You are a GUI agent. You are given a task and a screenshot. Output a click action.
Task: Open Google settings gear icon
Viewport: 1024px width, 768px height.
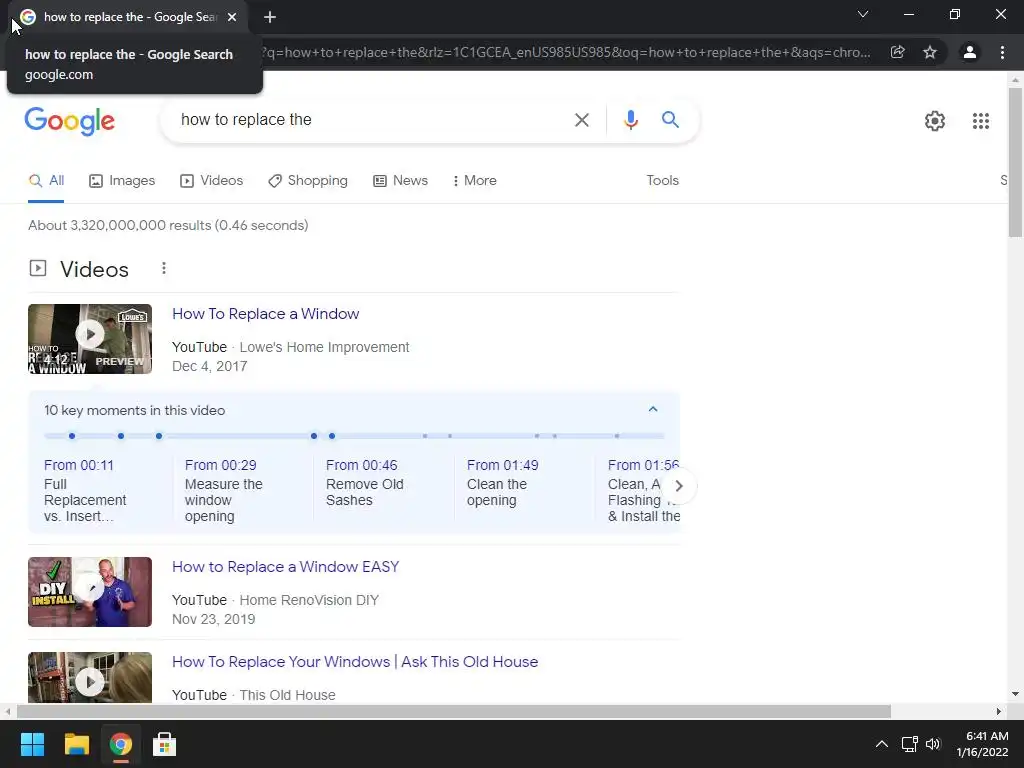[935, 121]
